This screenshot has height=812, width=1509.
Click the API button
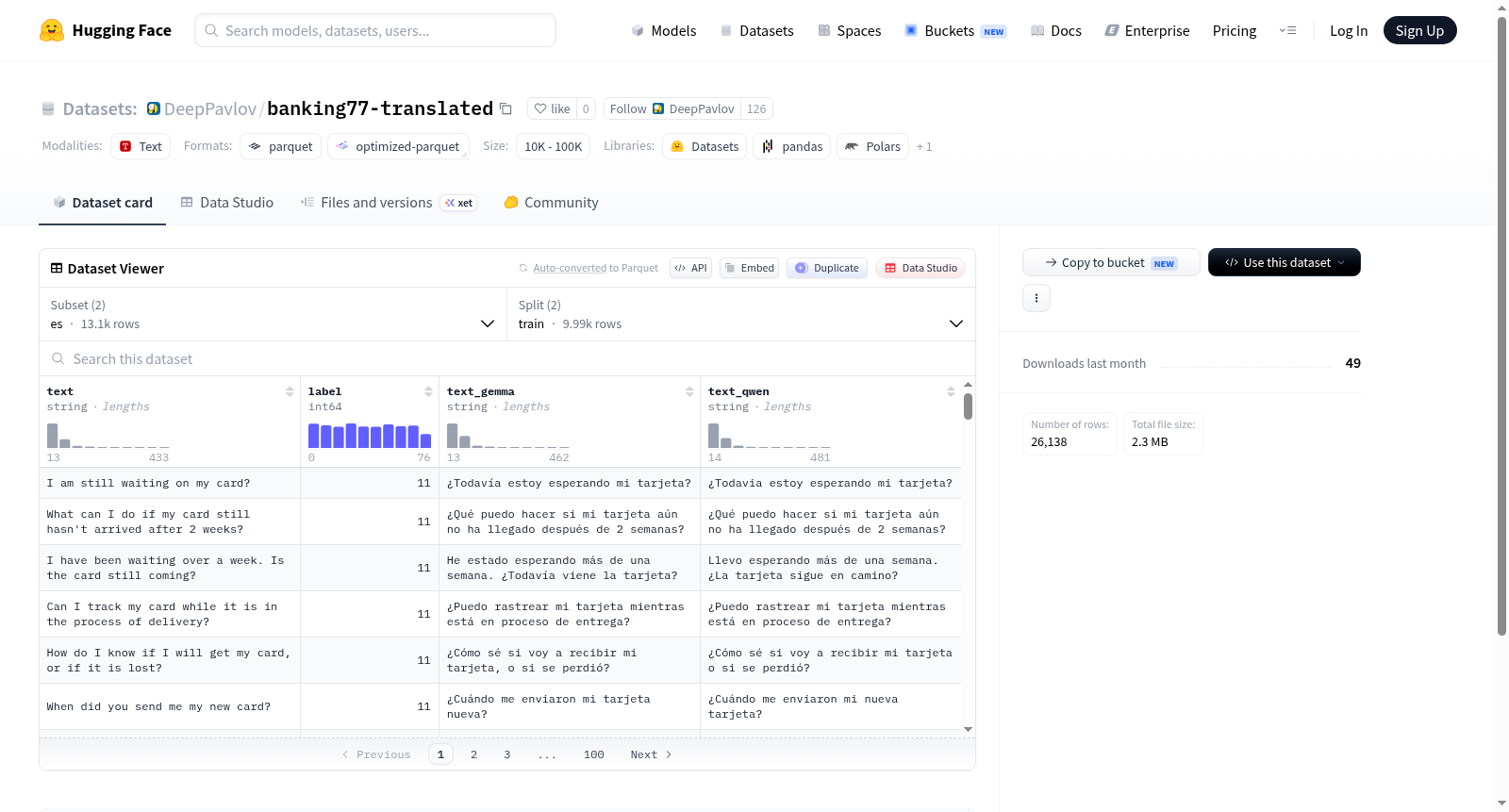tap(690, 268)
